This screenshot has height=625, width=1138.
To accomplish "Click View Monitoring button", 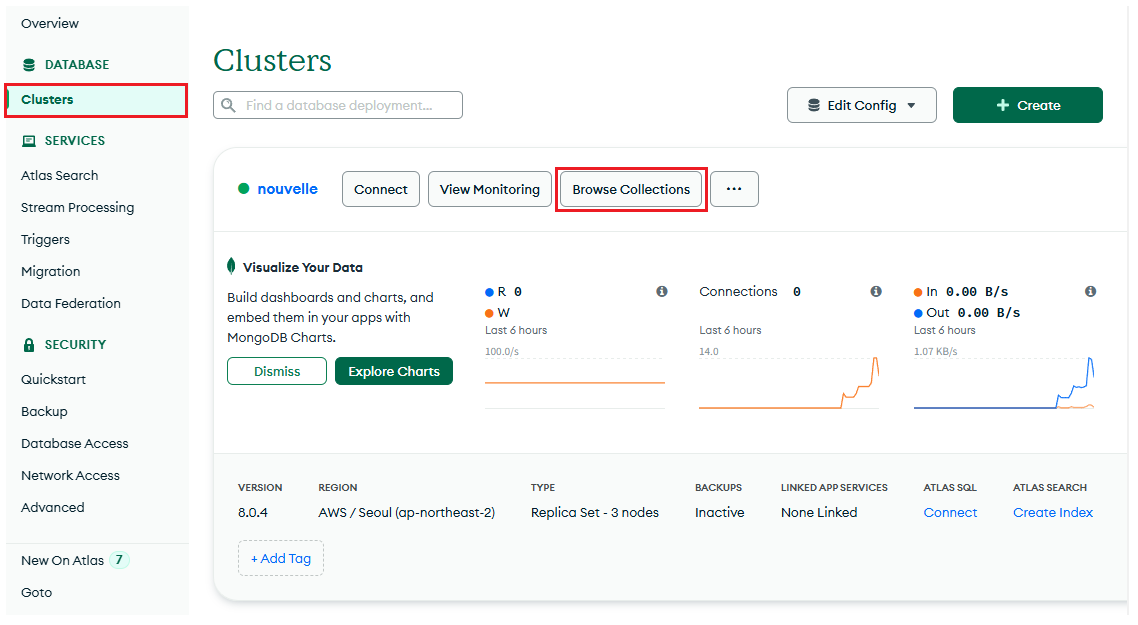I will (x=490, y=189).
